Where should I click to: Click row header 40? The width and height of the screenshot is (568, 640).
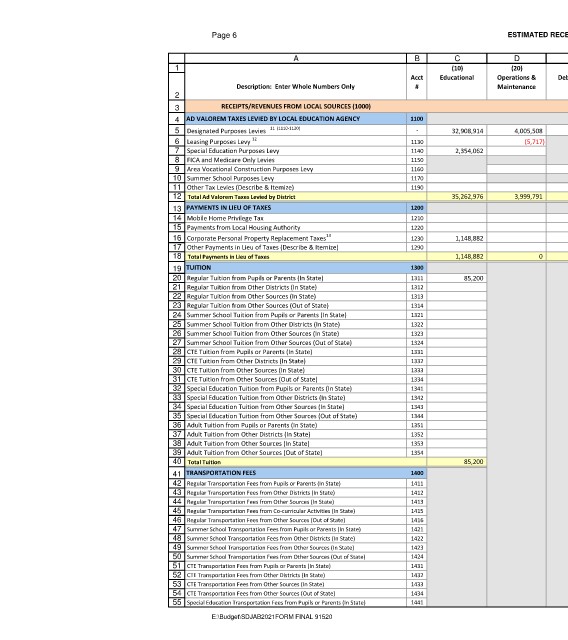click(x=177, y=462)
